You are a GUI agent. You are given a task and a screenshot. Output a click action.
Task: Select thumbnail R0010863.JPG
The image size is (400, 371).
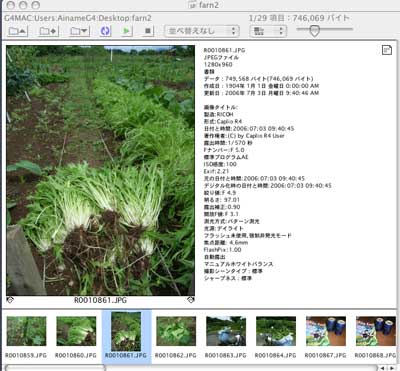(x=226, y=331)
